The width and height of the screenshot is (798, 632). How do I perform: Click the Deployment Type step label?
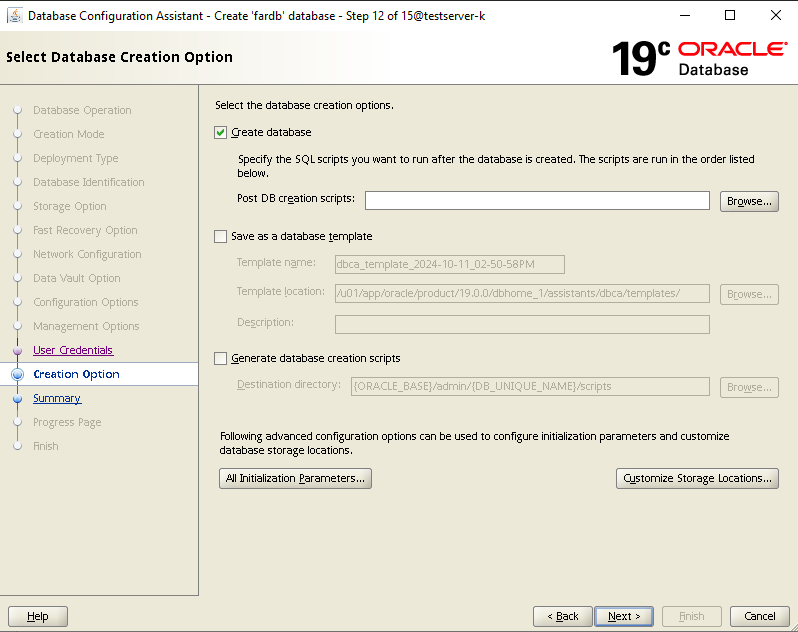[75, 158]
